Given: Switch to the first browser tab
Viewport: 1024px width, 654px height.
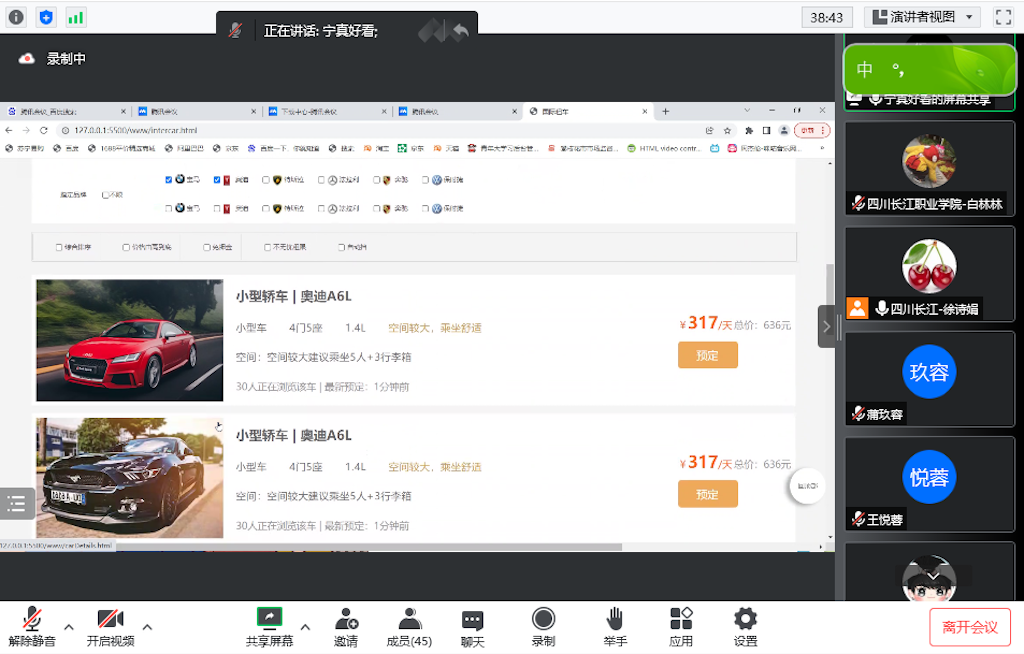Looking at the screenshot, I should pyautogui.click(x=66, y=111).
